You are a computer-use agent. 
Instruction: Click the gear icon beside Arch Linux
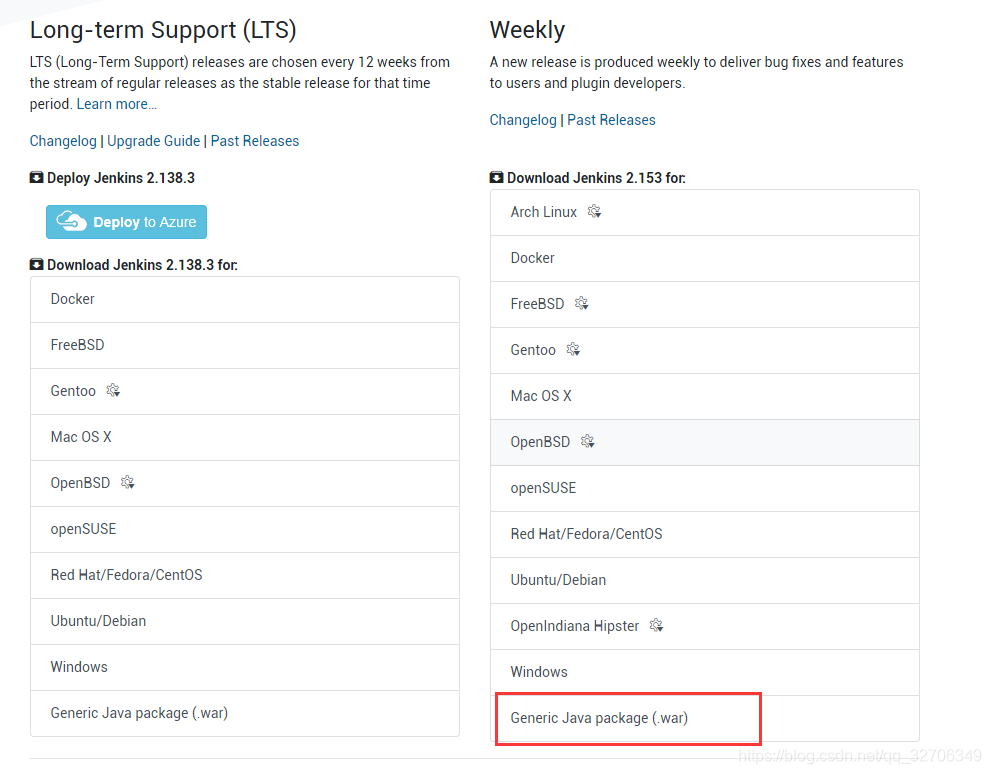pos(594,212)
